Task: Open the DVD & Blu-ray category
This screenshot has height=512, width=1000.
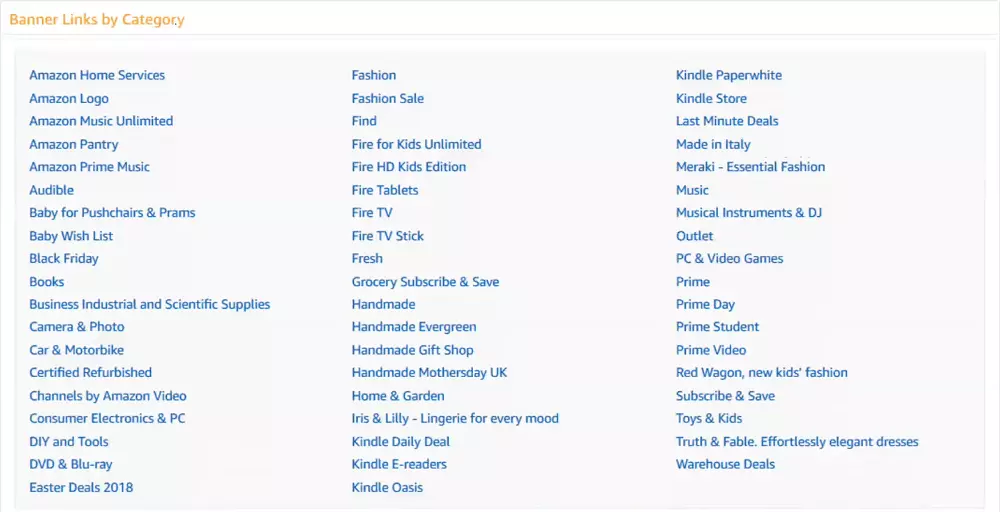Action: (71, 464)
